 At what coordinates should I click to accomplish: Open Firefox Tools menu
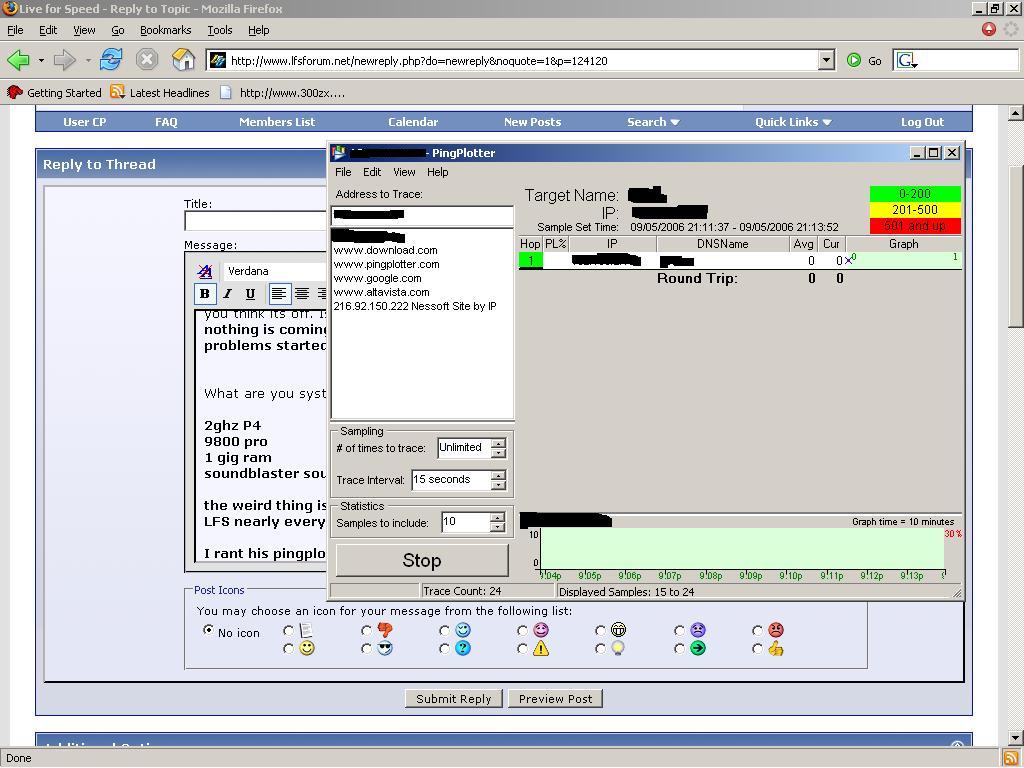pyautogui.click(x=219, y=30)
